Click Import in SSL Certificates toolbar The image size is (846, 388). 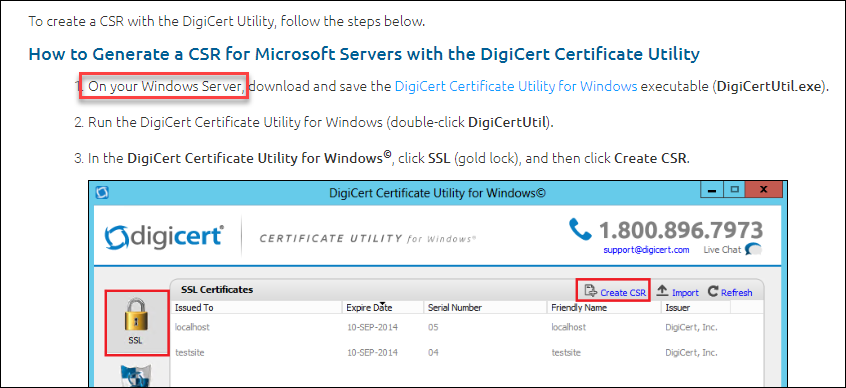tap(677, 292)
